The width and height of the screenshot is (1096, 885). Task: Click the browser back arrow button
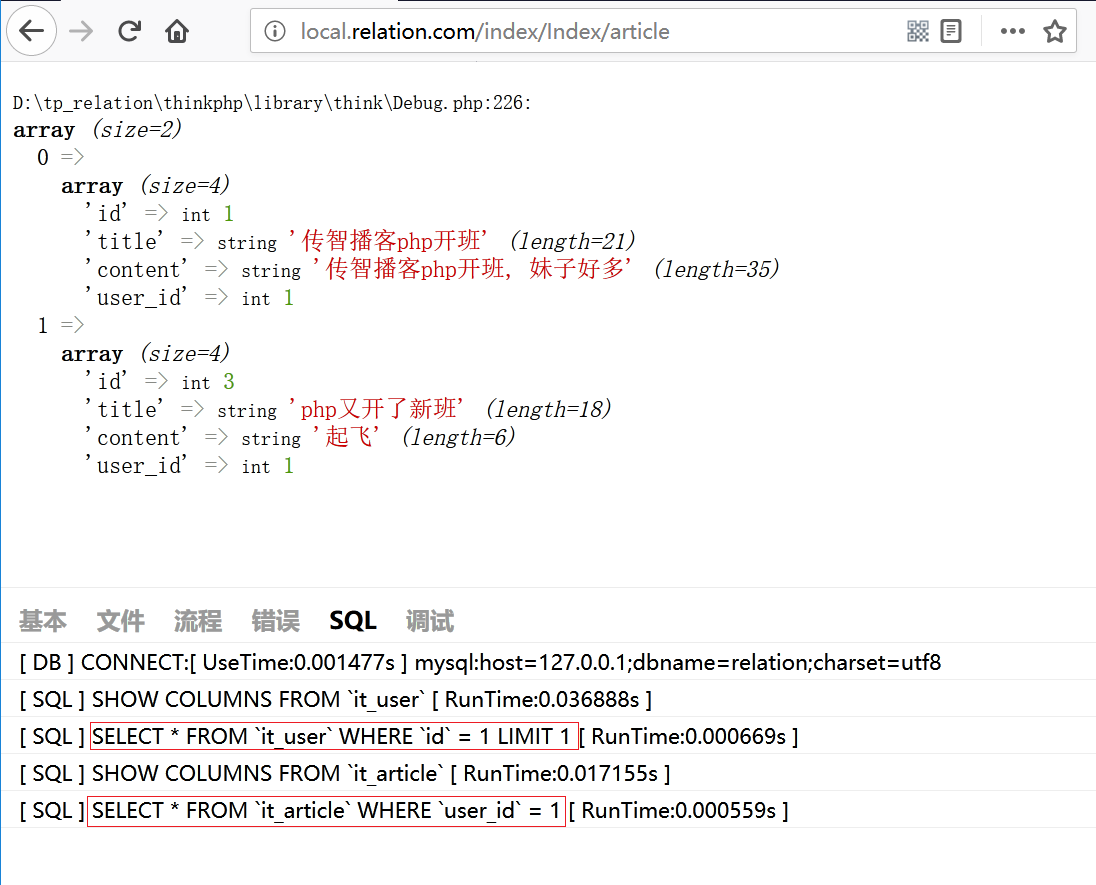point(32,31)
